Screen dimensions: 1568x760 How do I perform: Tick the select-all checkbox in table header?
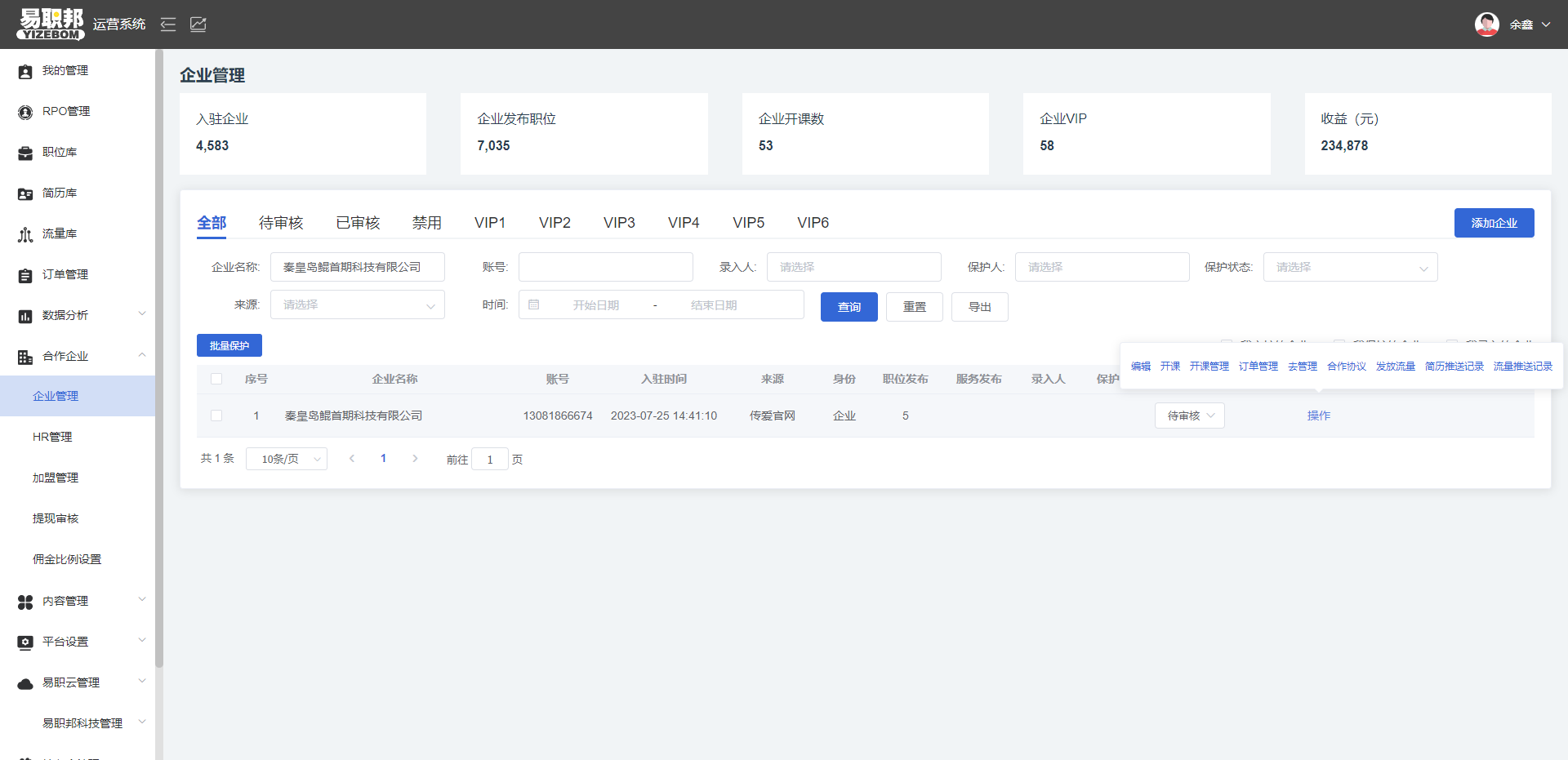(x=216, y=379)
